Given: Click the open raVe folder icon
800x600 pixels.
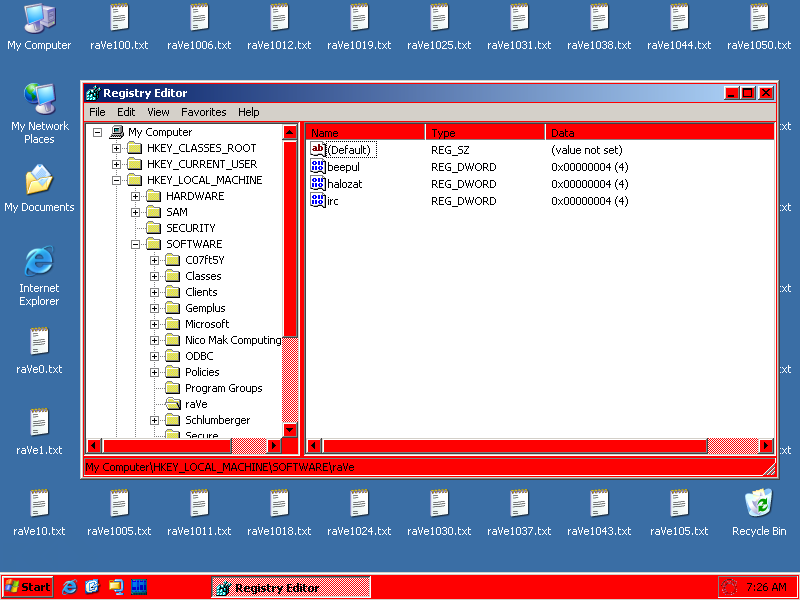Looking at the screenshot, I should click(173, 404).
